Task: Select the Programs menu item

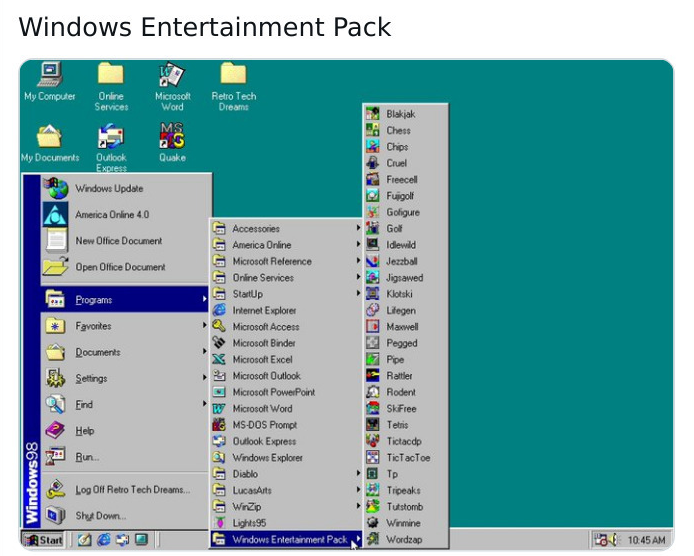Action: (x=125, y=300)
